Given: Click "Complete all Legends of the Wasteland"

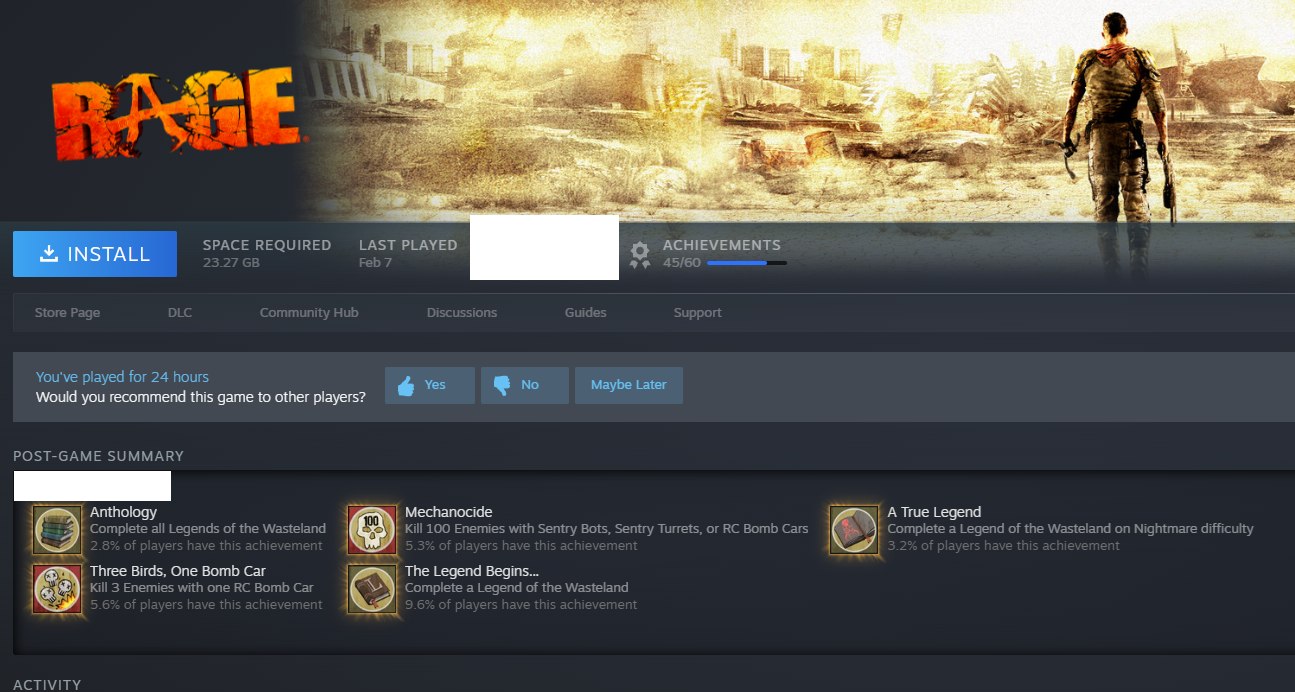Looking at the screenshot, I should (208, 529).
